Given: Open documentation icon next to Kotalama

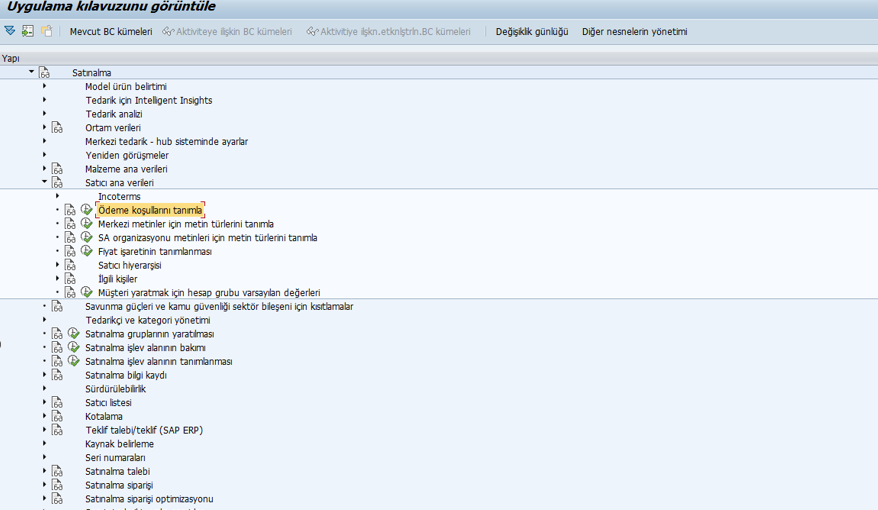Looking at the screenshot, I should pyautogui.click(x=57, y=417).
